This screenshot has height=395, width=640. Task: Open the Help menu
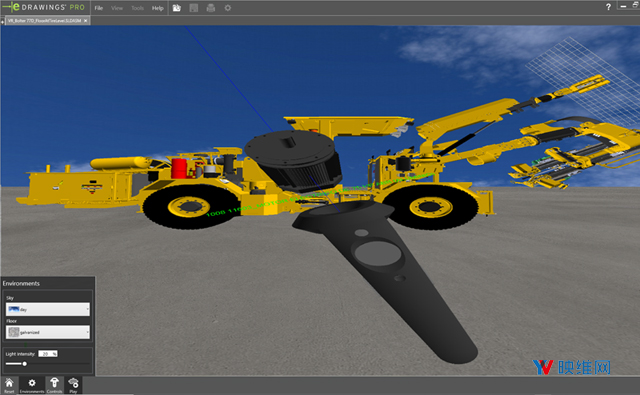click(158, 8)
